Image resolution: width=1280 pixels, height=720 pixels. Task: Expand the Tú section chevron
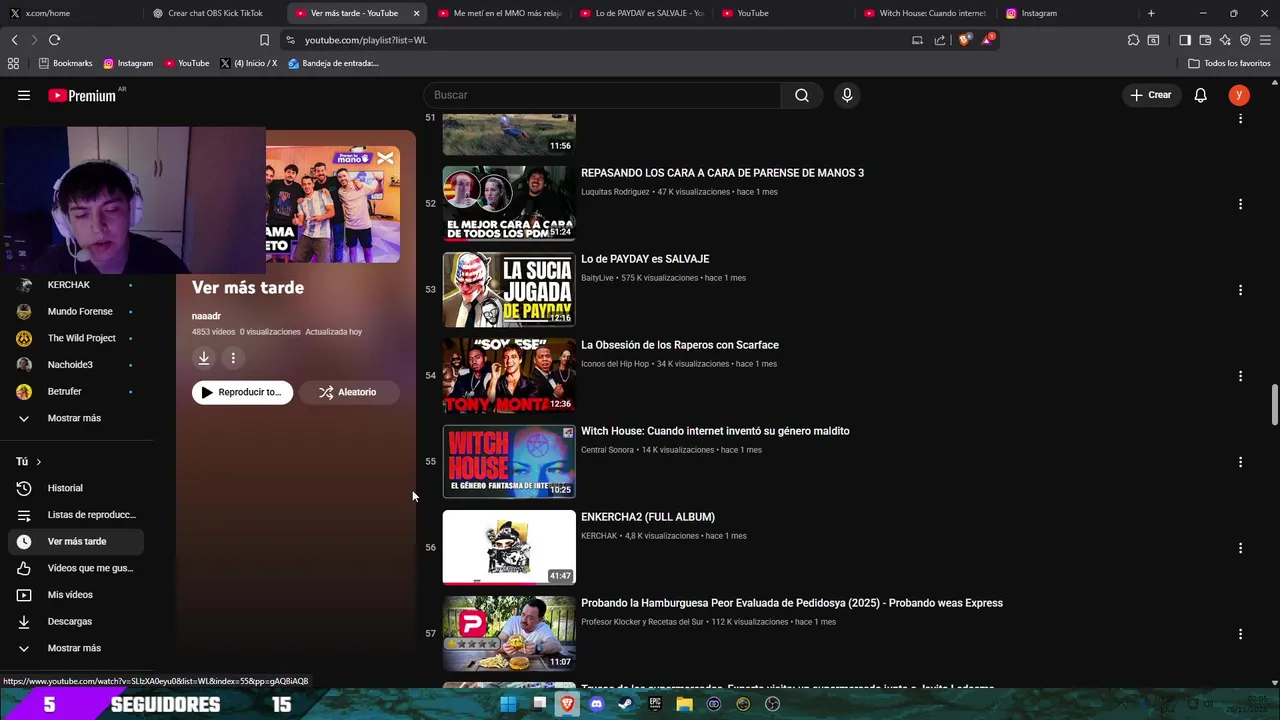coord(39,462)
